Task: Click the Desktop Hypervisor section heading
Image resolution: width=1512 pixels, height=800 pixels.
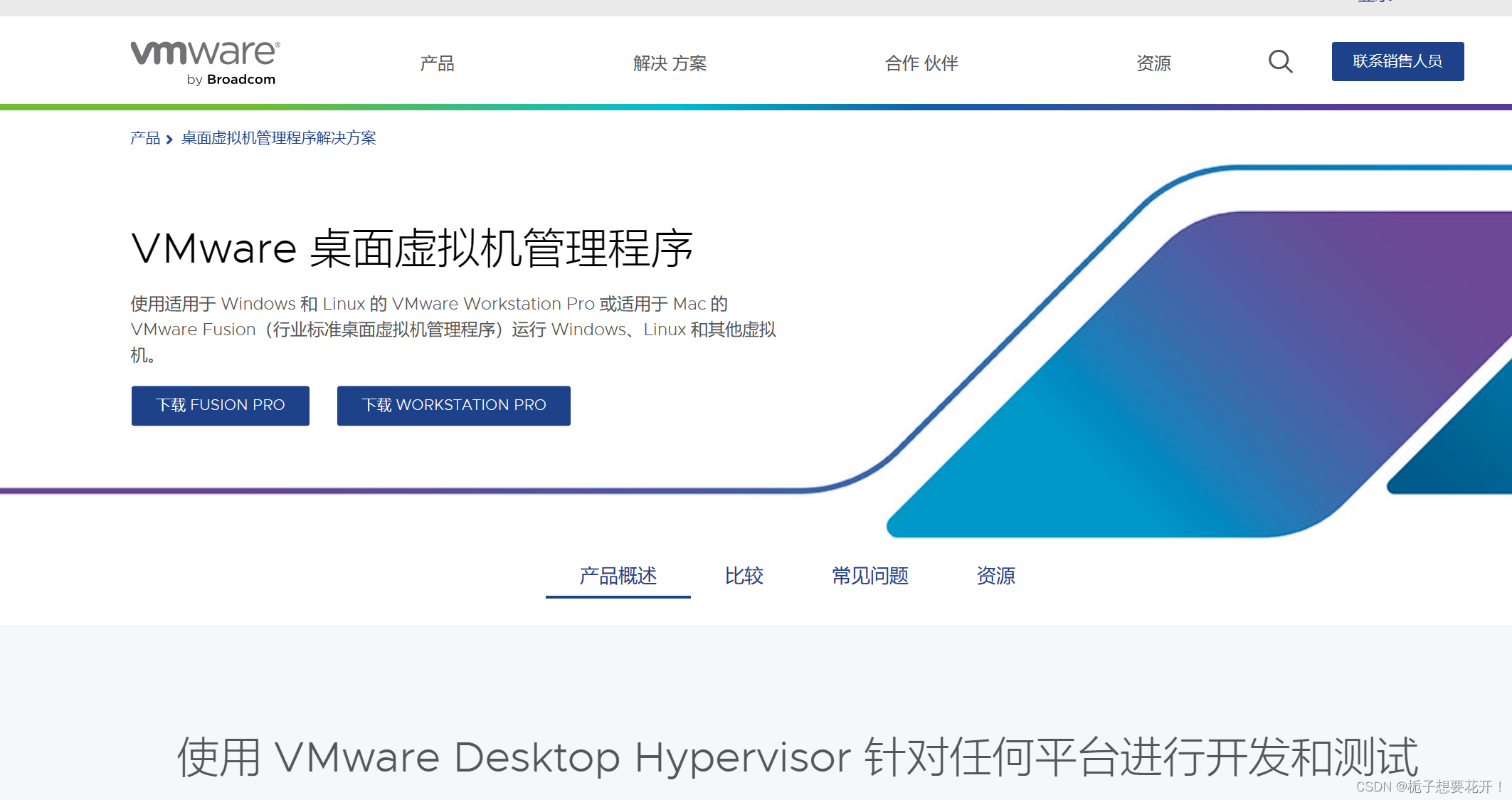Action: point(797,757)
